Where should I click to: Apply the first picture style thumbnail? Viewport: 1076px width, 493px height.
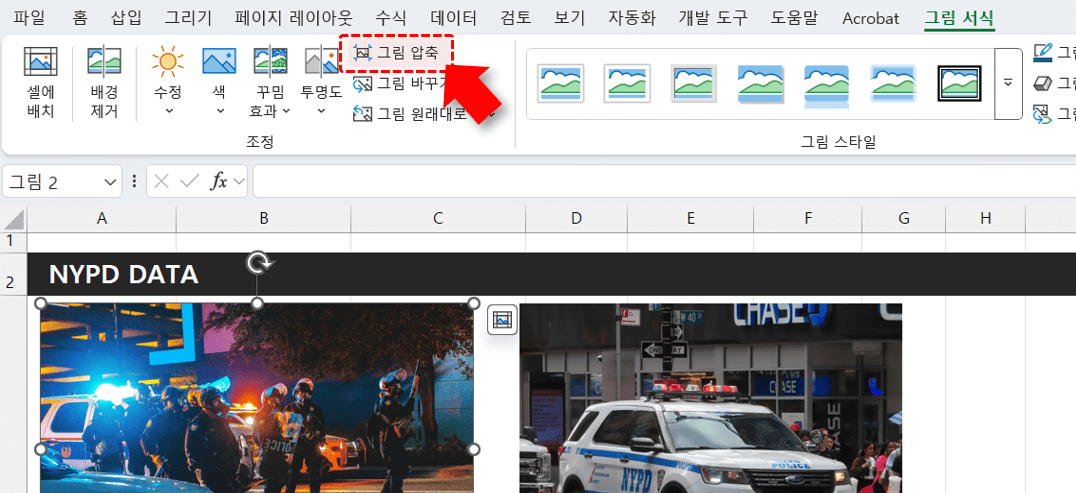click(561, 83)
